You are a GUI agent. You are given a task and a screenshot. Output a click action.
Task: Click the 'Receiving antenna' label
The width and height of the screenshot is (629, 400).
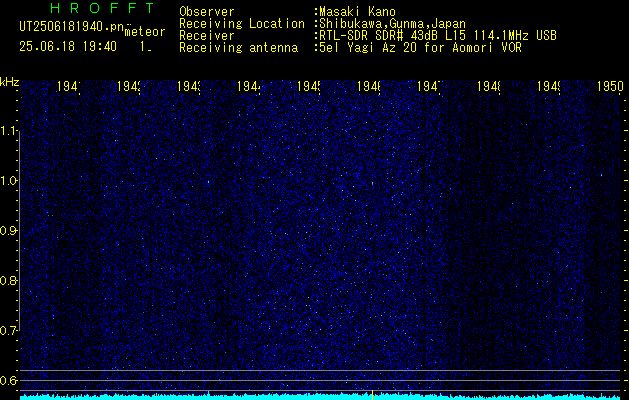tap(238, 48)
